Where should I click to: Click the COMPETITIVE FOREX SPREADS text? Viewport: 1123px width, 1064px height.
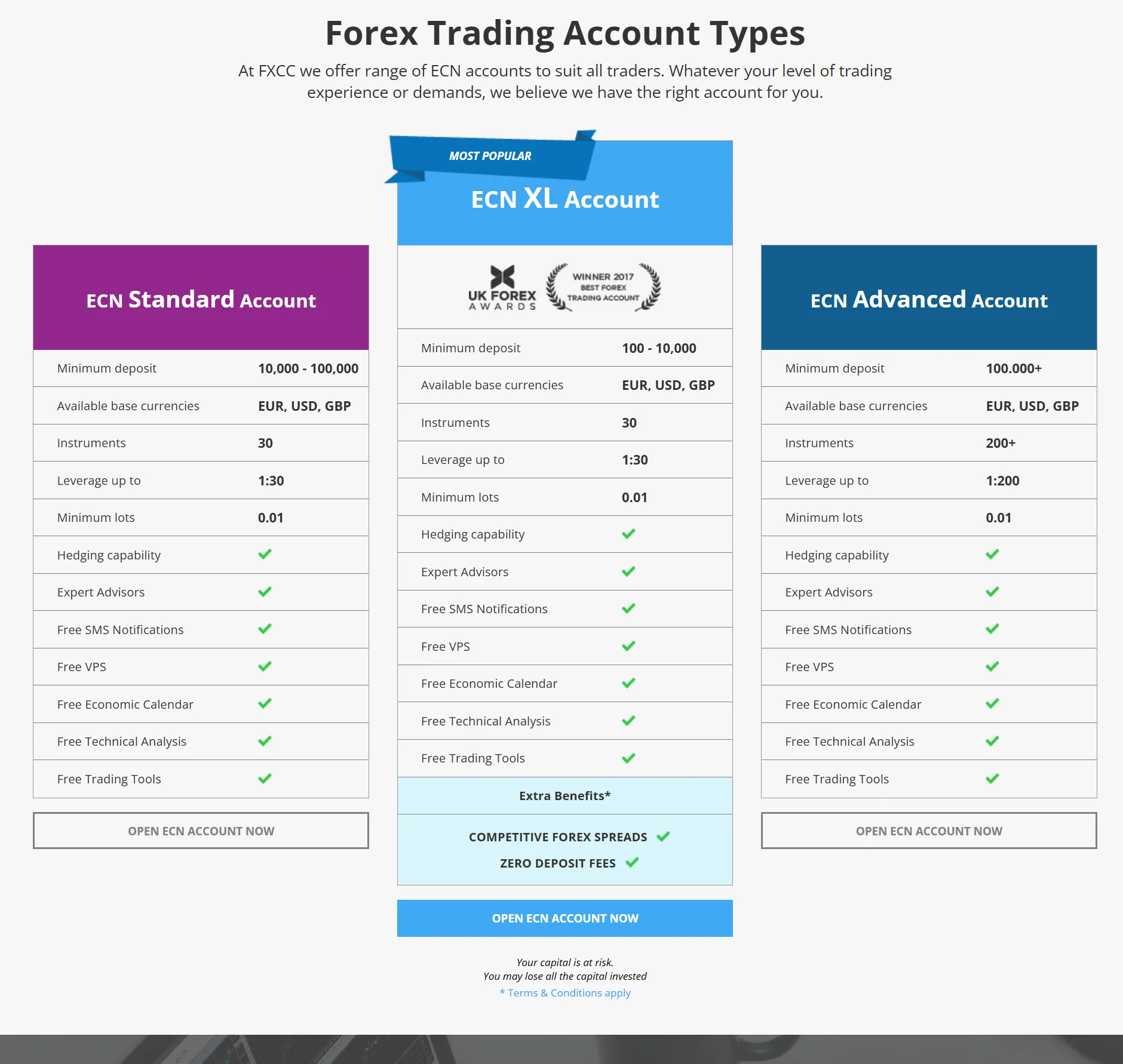[558, 837]
